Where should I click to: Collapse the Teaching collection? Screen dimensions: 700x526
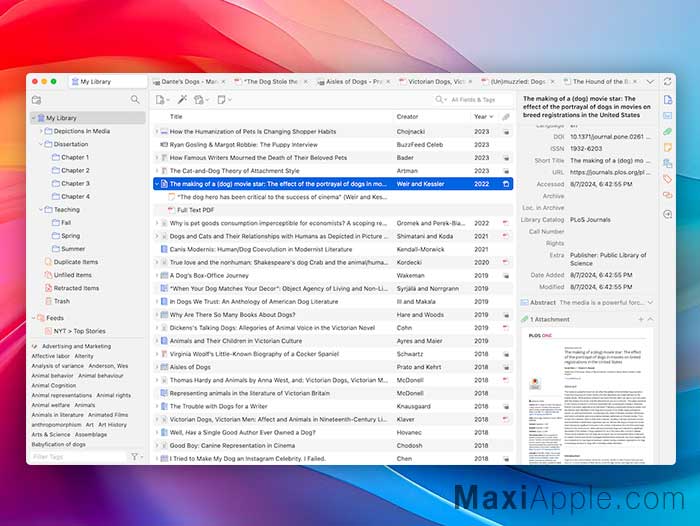[x=41, y=209]
